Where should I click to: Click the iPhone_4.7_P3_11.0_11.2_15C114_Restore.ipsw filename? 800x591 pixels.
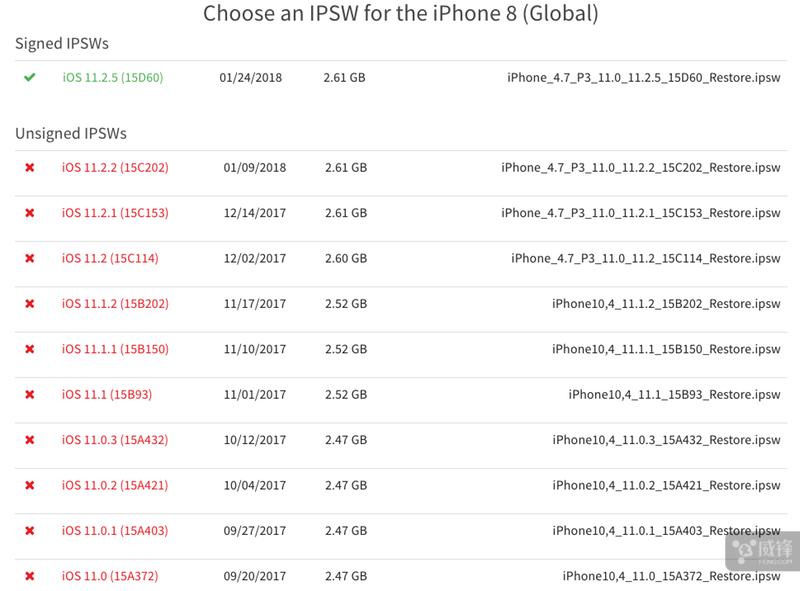coord(645,258)
